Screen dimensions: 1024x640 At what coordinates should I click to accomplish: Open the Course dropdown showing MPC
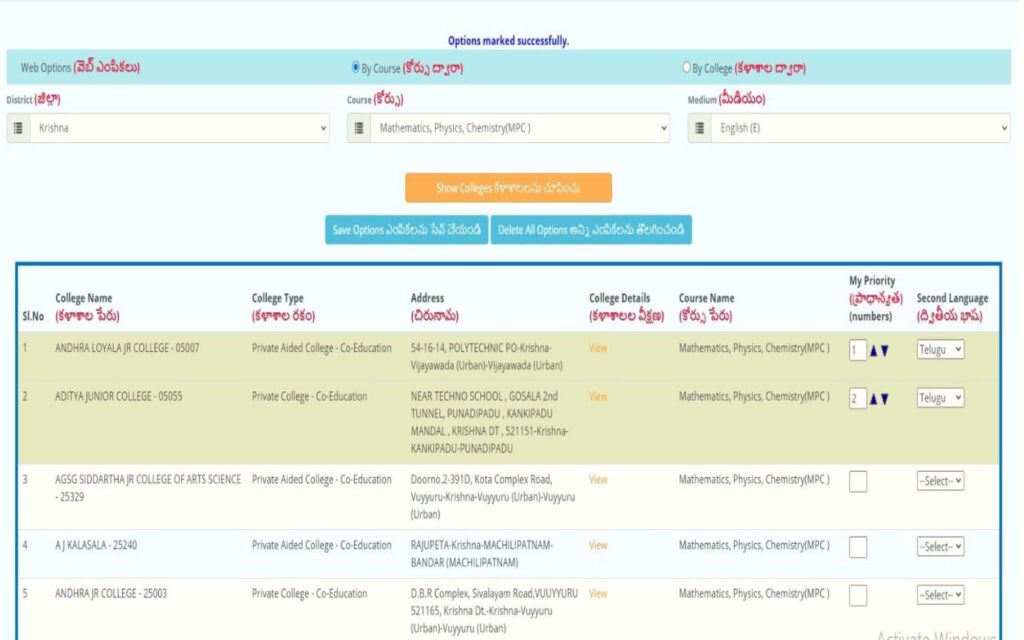[520, 129]
